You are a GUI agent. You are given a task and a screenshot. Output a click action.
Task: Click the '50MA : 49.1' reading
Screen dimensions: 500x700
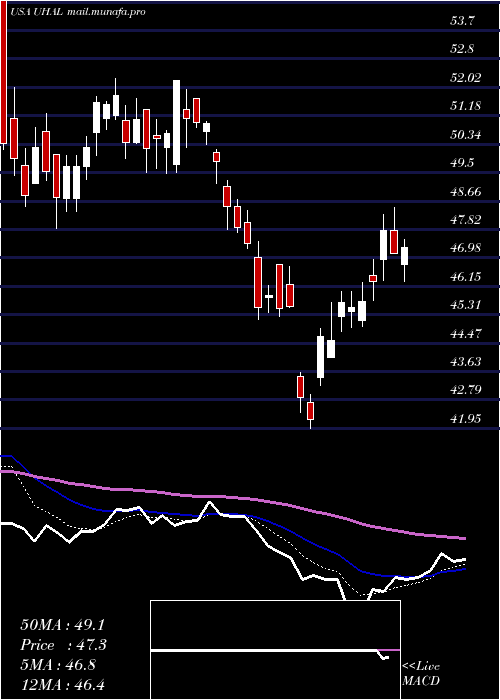[x=62, y=625]
